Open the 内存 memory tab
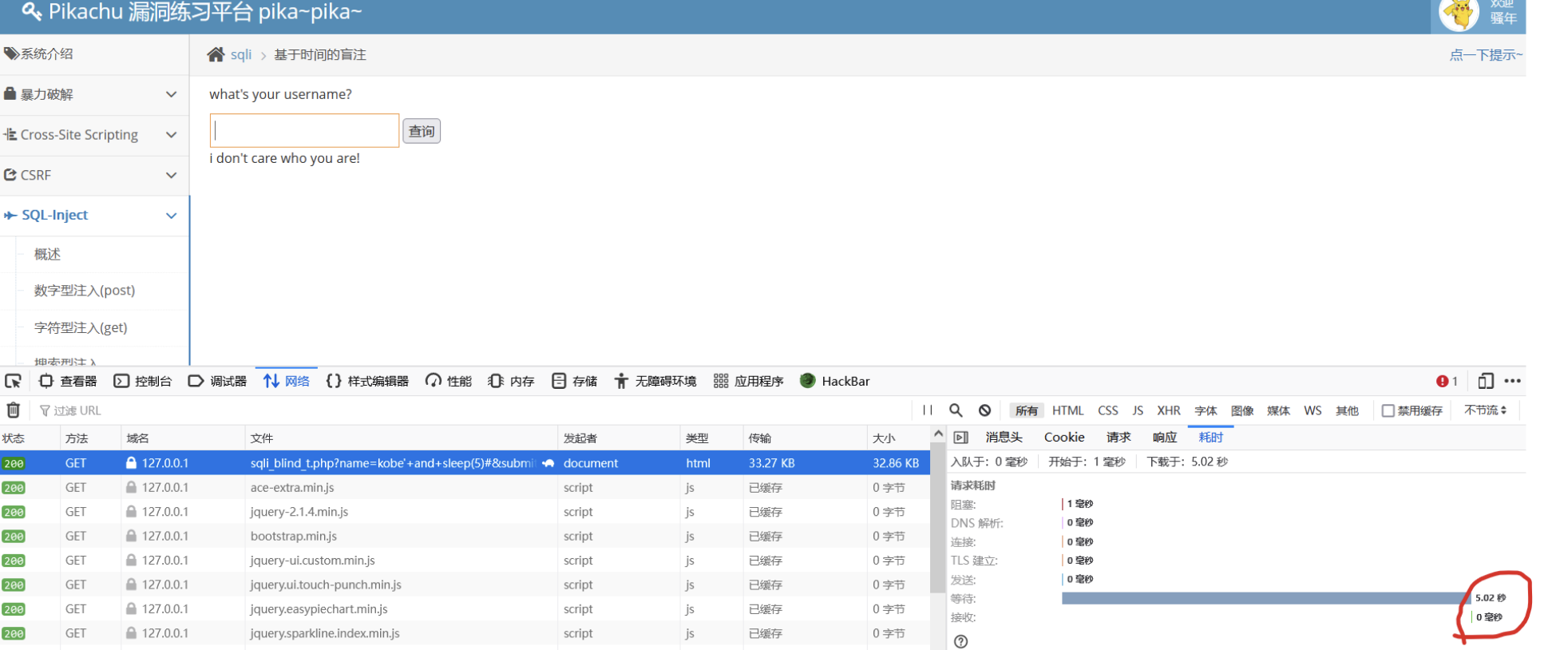Viewport: 1568px width, 650px height. click(511, 382)
